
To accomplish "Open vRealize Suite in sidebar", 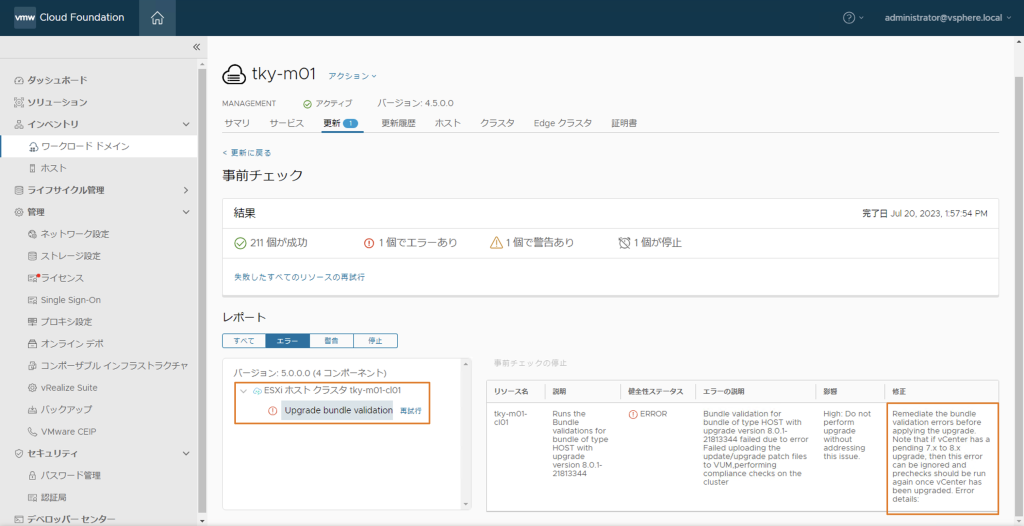I will (x=69, y=387).
